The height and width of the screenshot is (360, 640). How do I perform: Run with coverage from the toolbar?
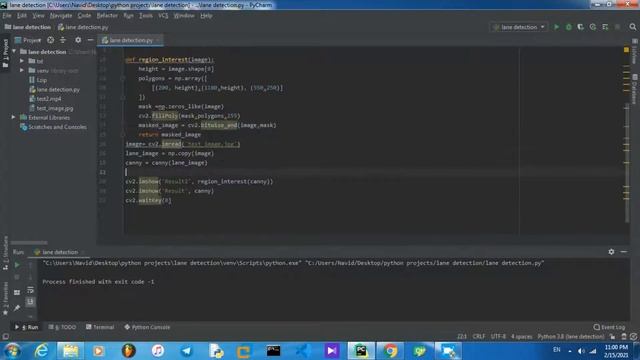tap(580, 27)
